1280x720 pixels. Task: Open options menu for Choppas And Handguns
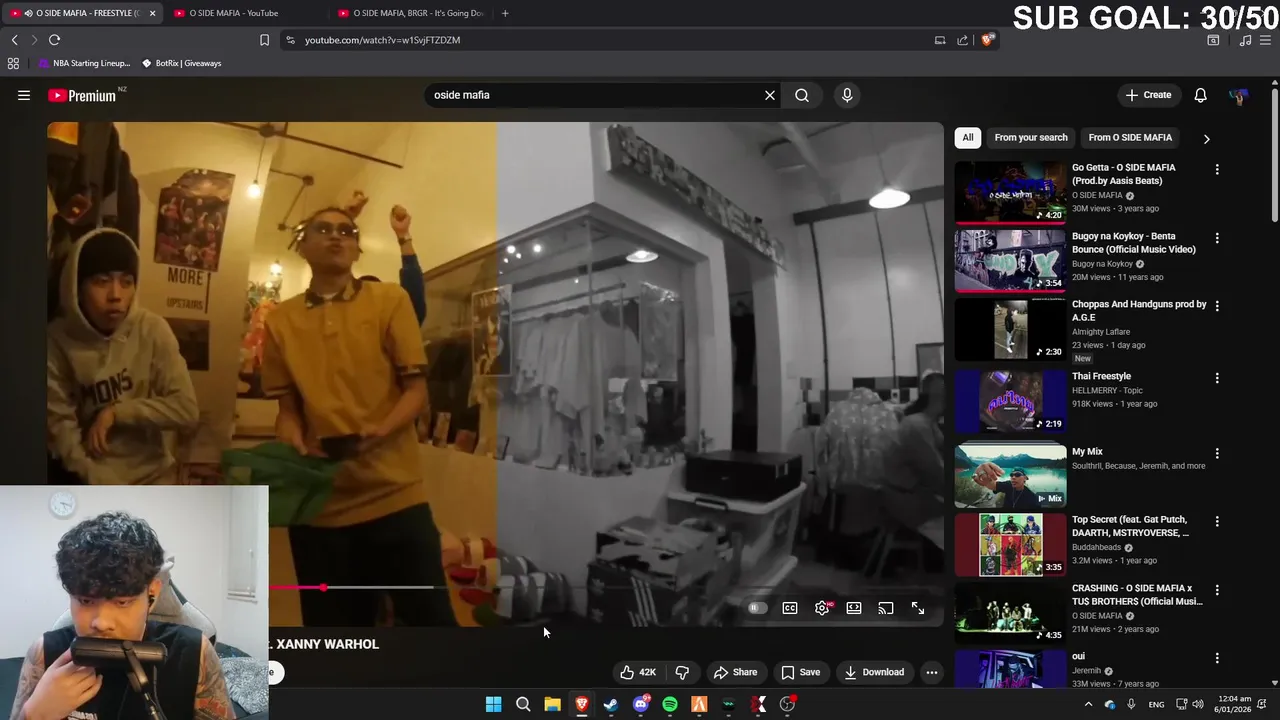1217,307
